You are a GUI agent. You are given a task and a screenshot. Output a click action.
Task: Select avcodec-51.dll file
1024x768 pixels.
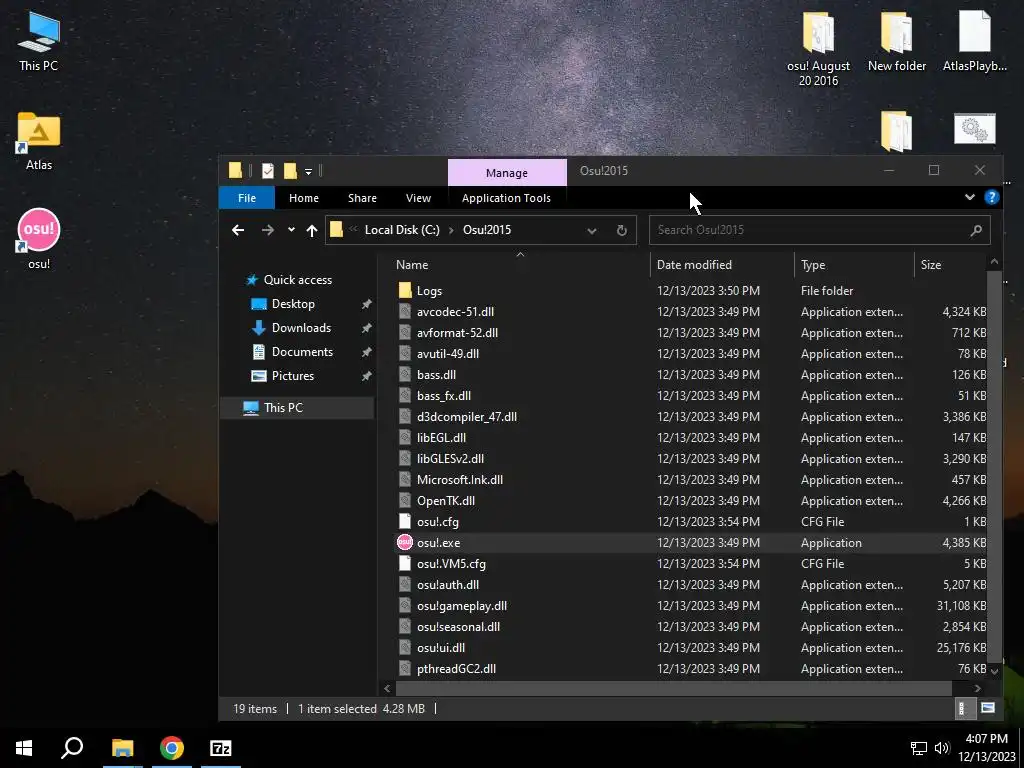[455, 312]
